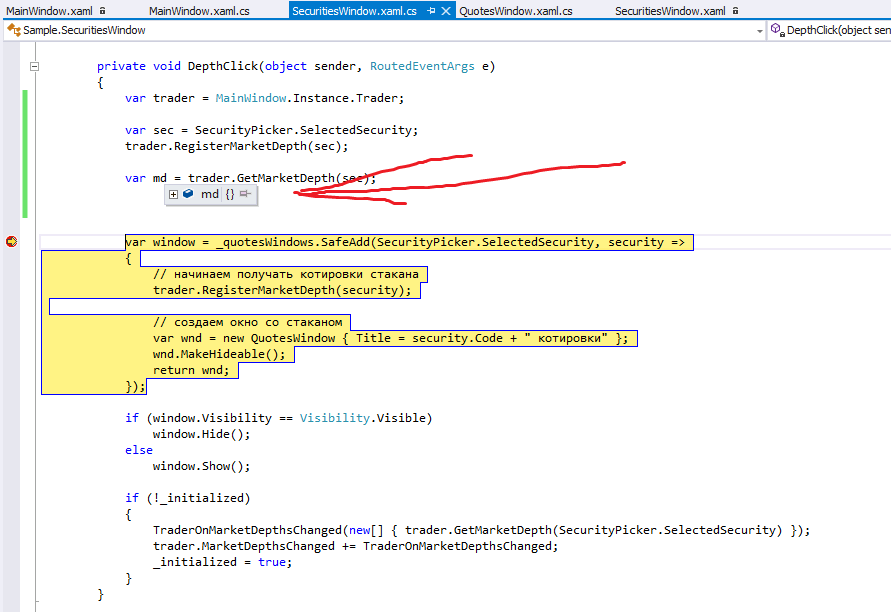
Task: Open the SecuritiesWindow.xaml tab
Action: tap(670, 11)
